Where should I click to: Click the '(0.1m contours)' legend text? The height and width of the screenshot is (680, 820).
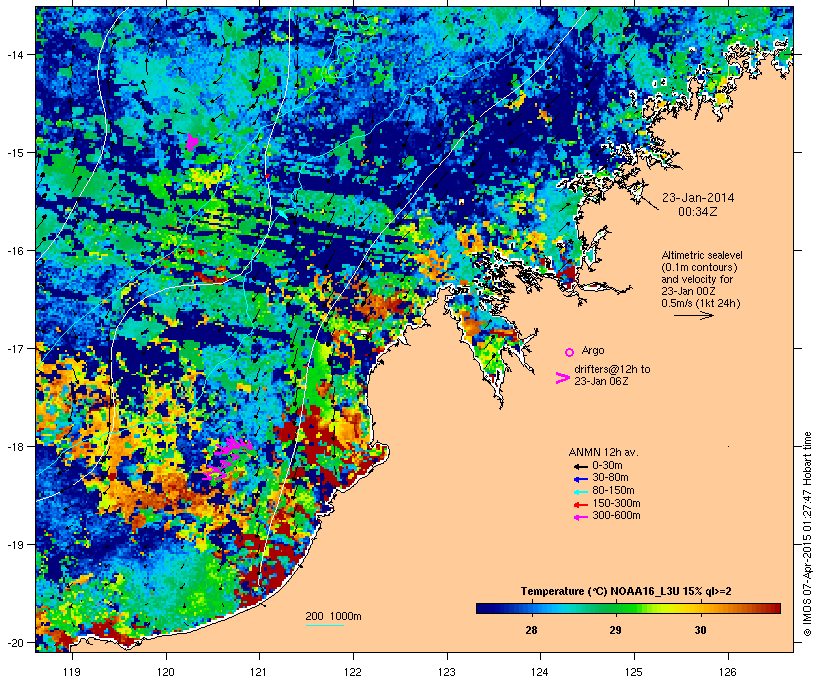pyautogui.click(x=699, y=267)
